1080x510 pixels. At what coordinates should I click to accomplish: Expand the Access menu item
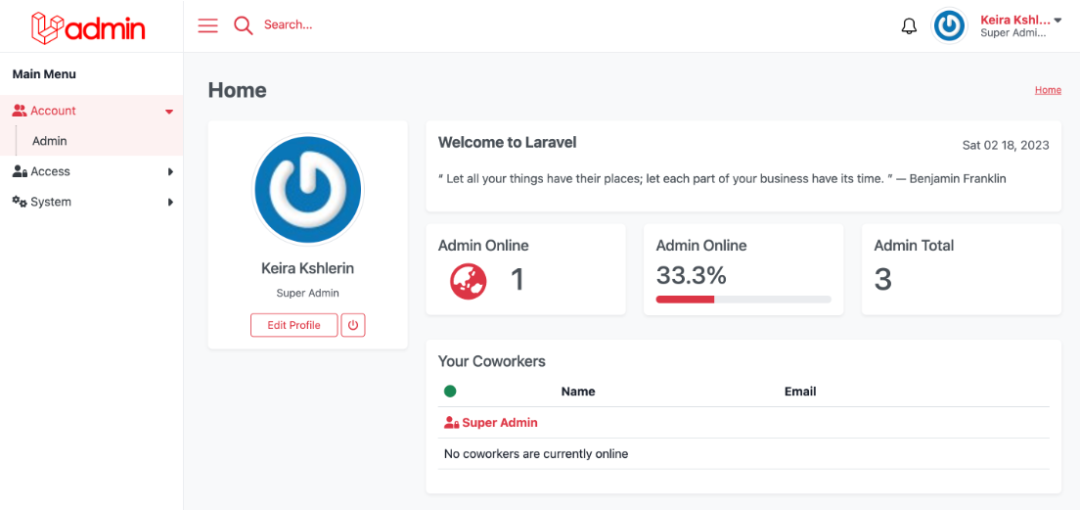[x=92, y=172]
